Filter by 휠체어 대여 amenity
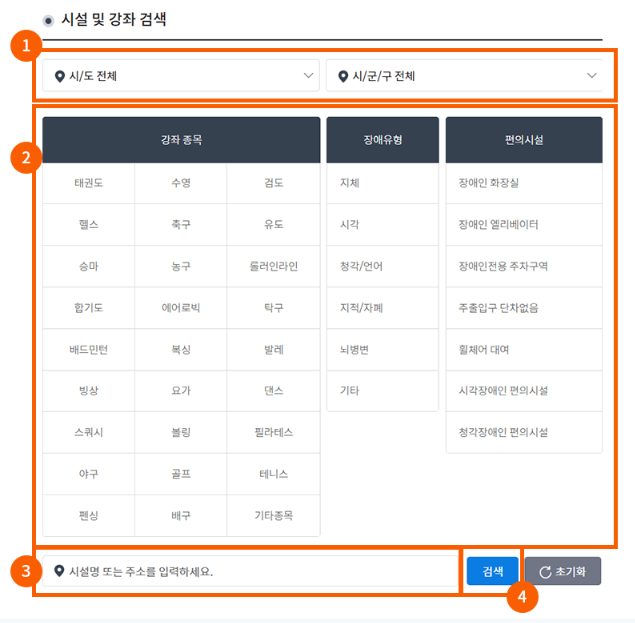 pyautogui.click(x=524, y=350)
